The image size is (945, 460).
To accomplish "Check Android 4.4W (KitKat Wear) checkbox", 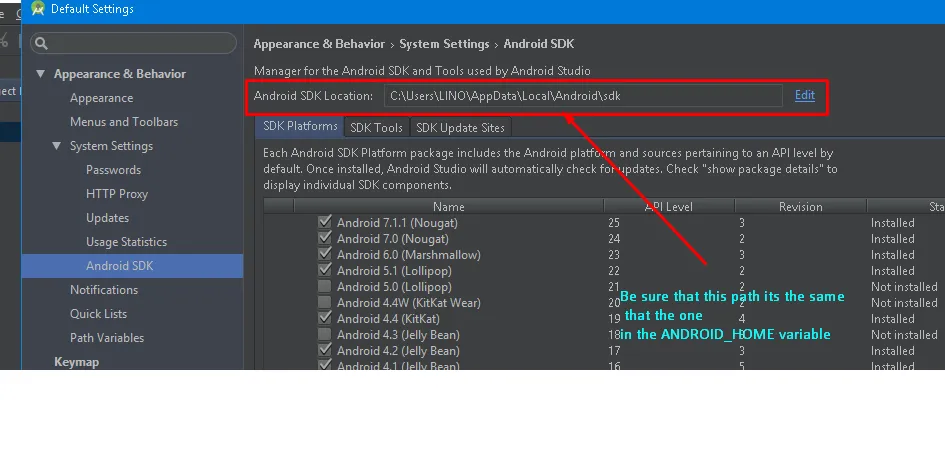I will tap(325, 302).
